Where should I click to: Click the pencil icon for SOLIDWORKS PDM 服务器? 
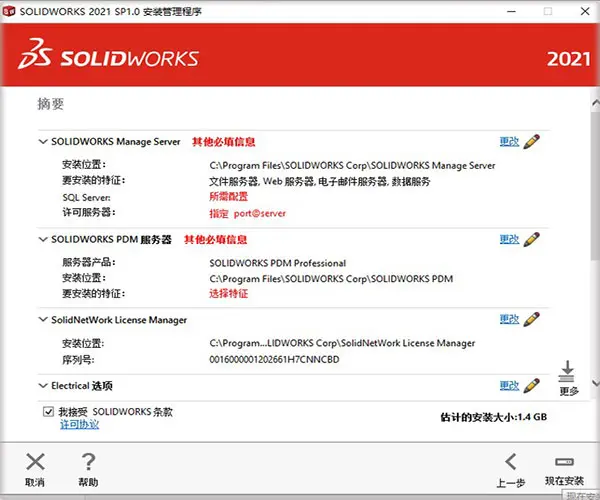532,239
